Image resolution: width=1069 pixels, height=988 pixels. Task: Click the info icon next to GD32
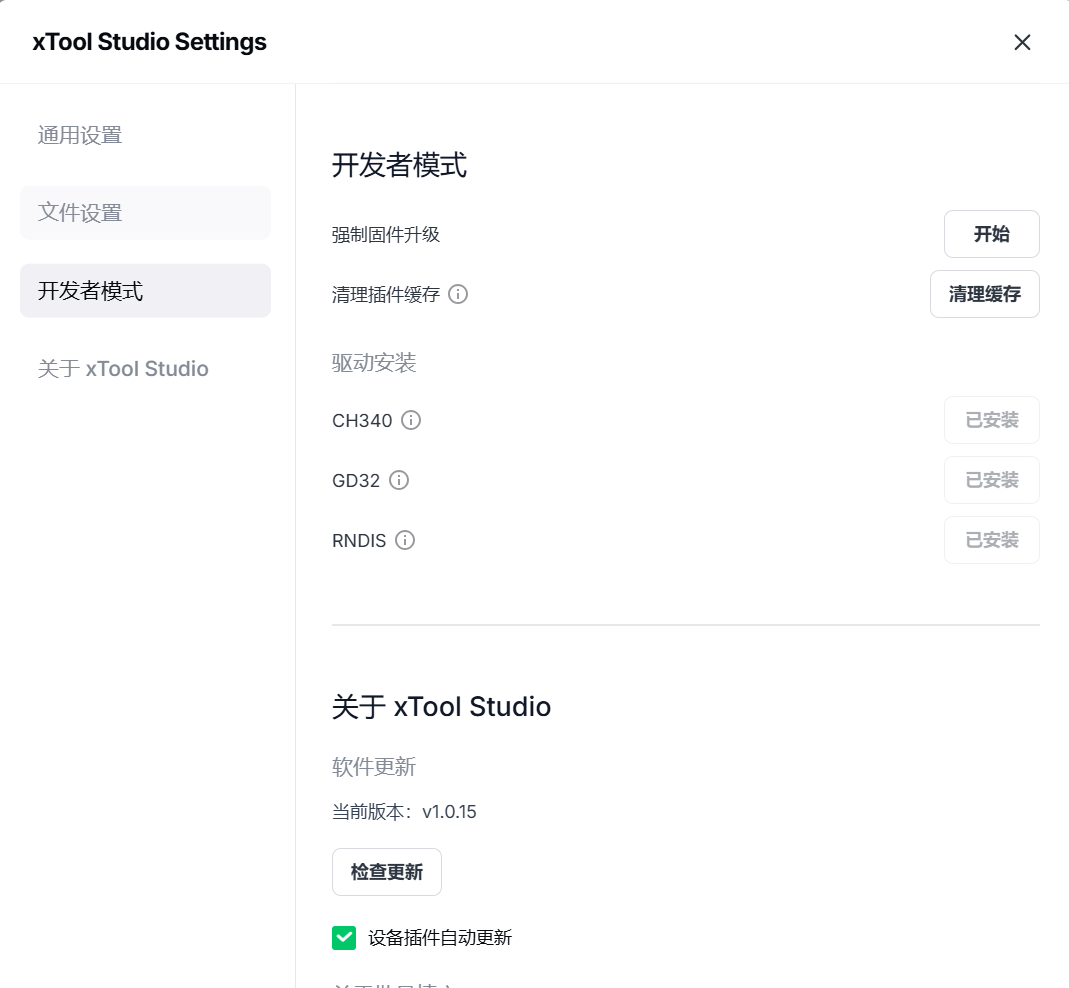[399, 480]
